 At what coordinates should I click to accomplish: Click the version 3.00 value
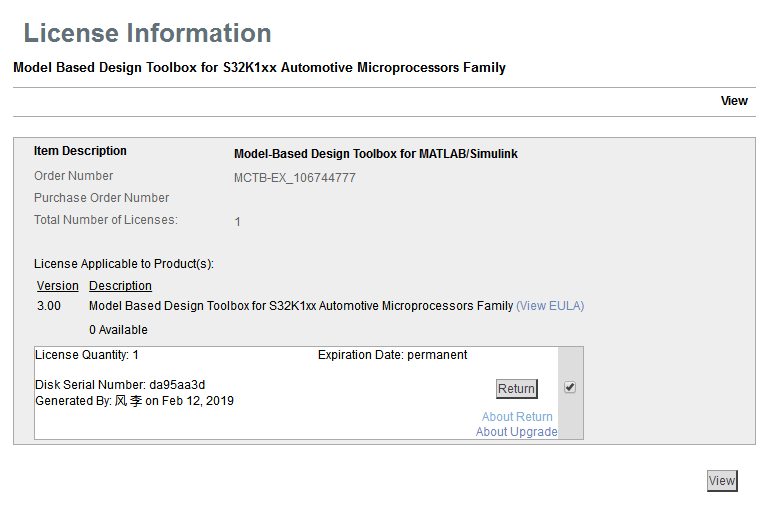click(49, 306)
